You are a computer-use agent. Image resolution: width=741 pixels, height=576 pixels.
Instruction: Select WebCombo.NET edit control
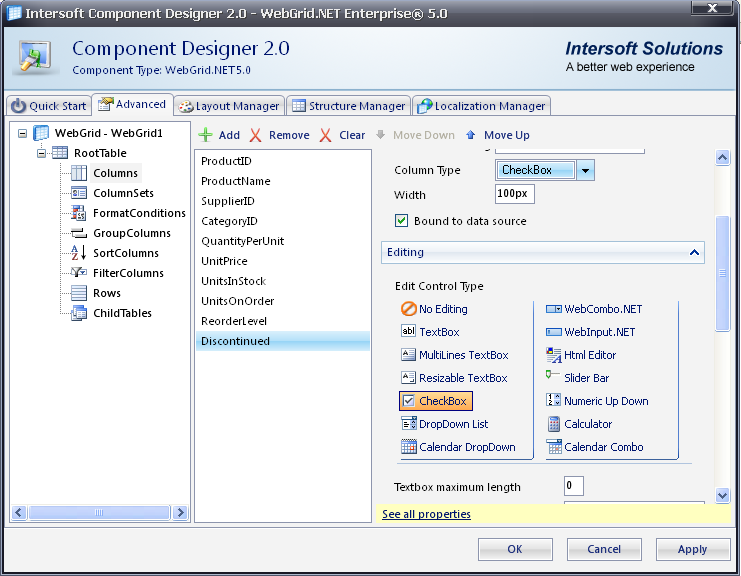pyautogui.click(x=594, y=309)
